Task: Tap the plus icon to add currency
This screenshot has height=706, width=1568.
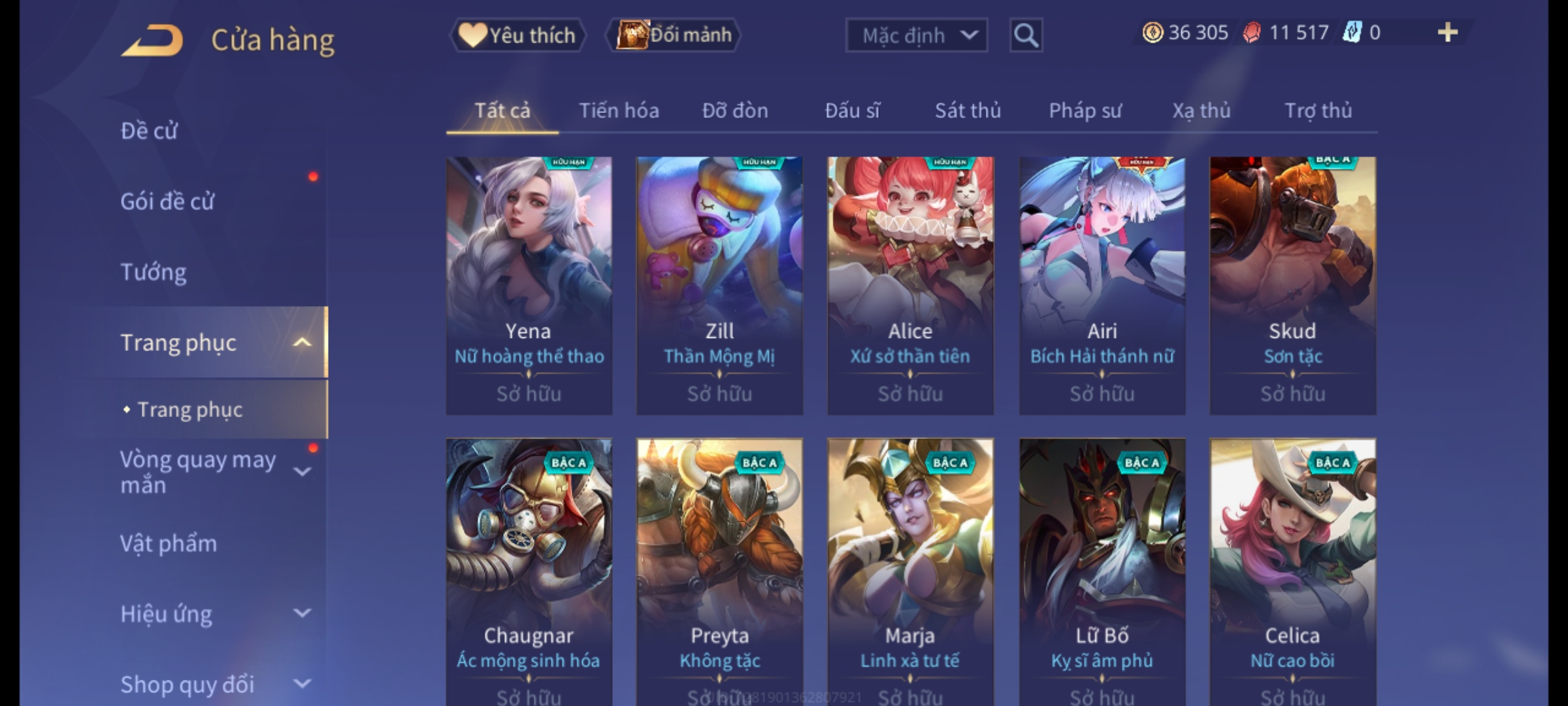Action: pyautogui.click(x=1448, y=33)
